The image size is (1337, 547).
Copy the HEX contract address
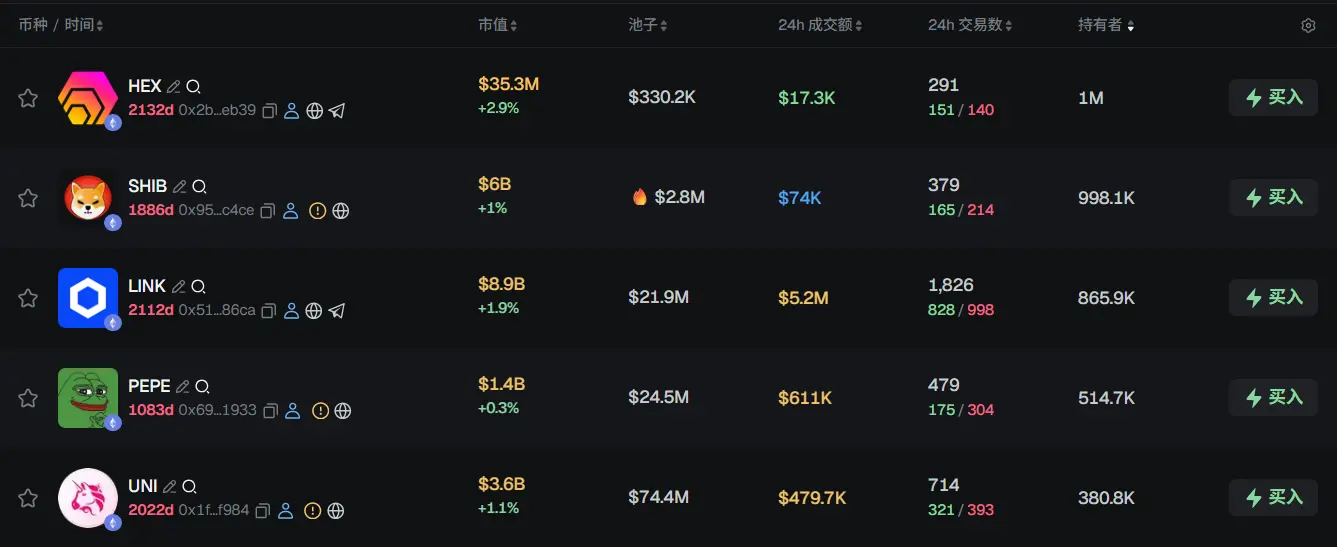tap(269, 111)
